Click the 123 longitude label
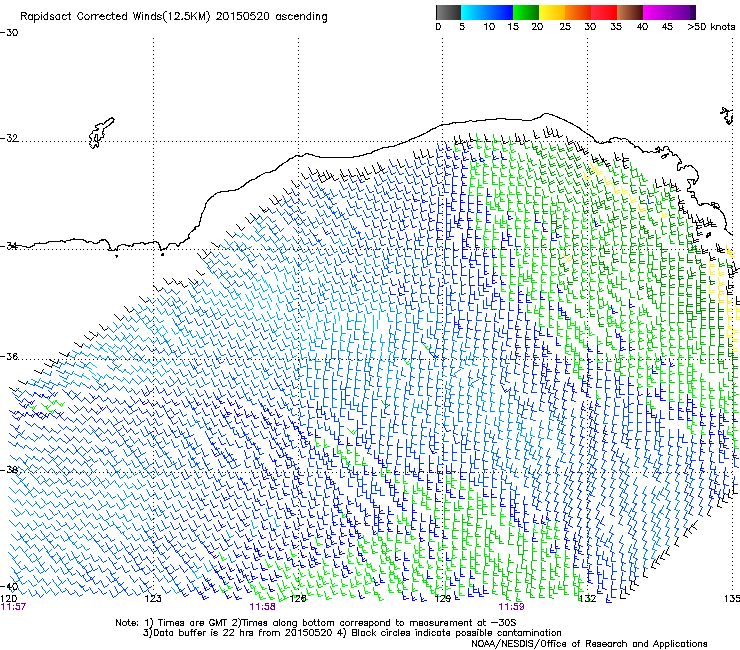This screenshot has height=650, width=740. click(x=153, y=599)
